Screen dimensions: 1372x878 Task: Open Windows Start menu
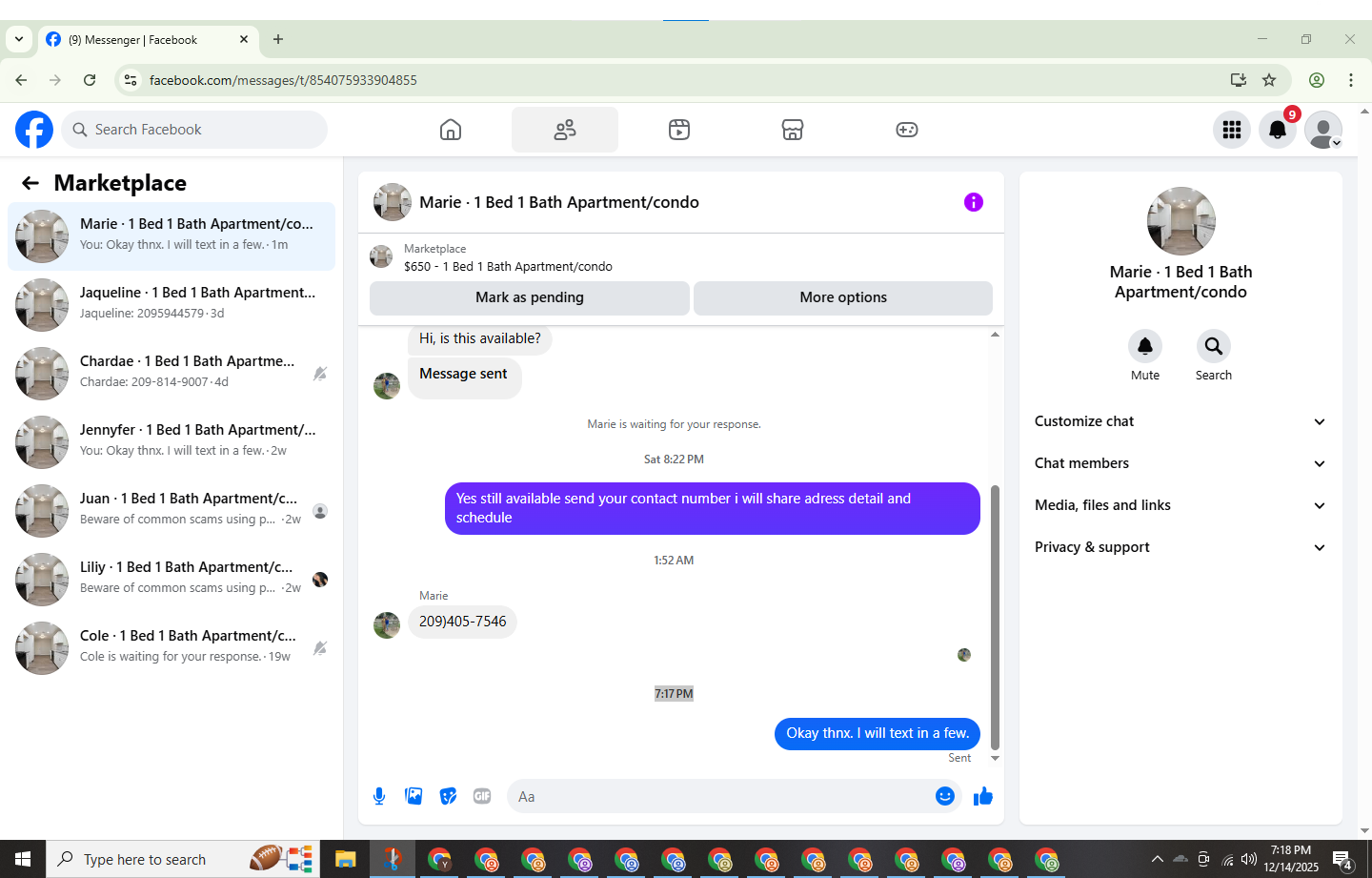click(x=23, y=859)
